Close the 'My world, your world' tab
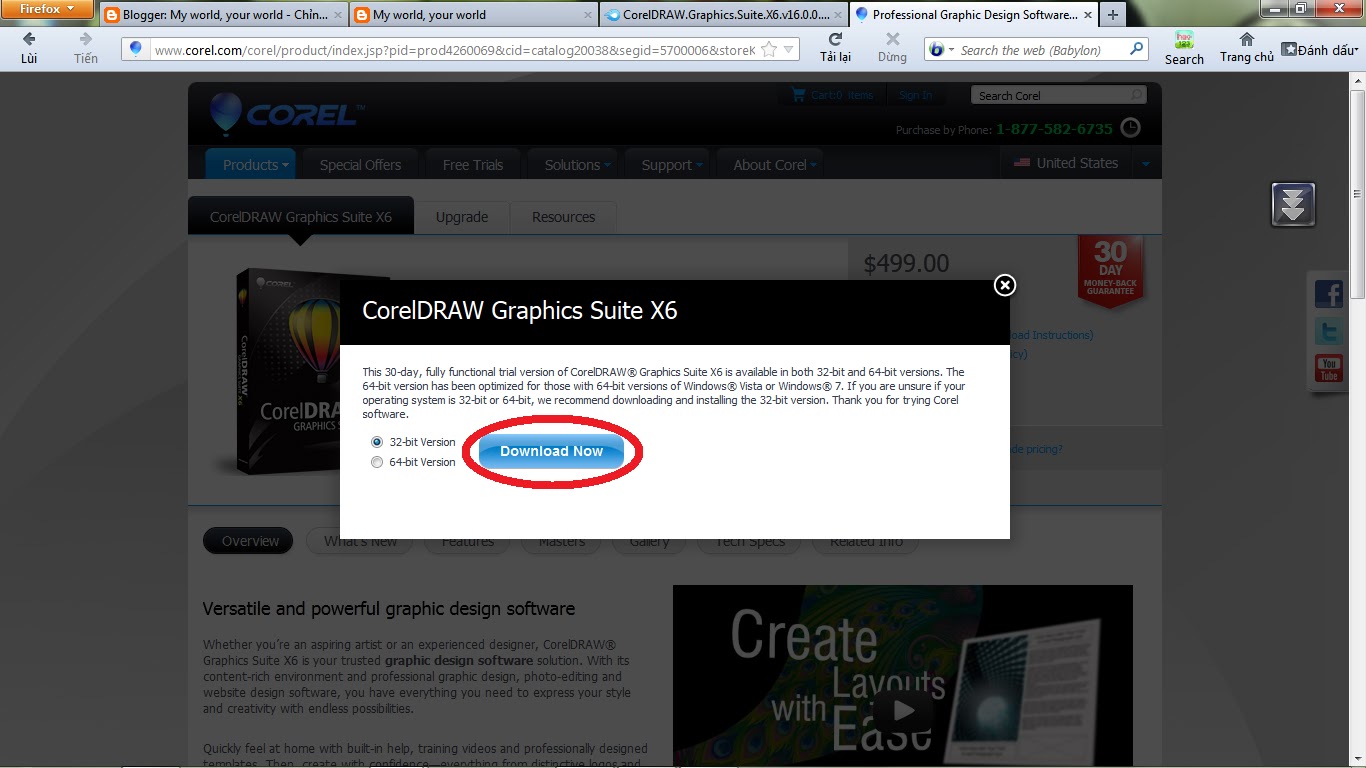 (587, 16)
